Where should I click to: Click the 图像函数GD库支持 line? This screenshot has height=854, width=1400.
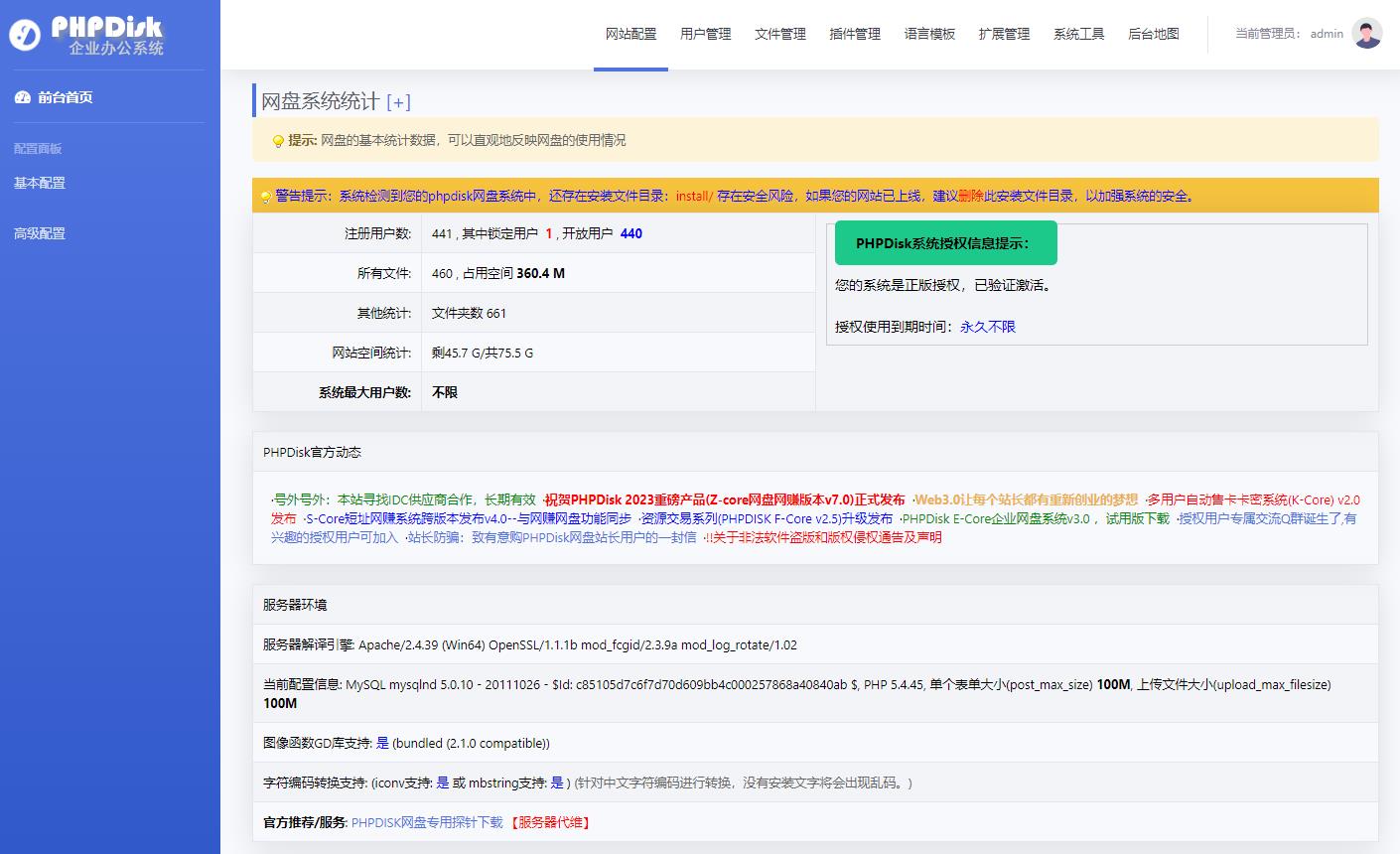point(406,743)
